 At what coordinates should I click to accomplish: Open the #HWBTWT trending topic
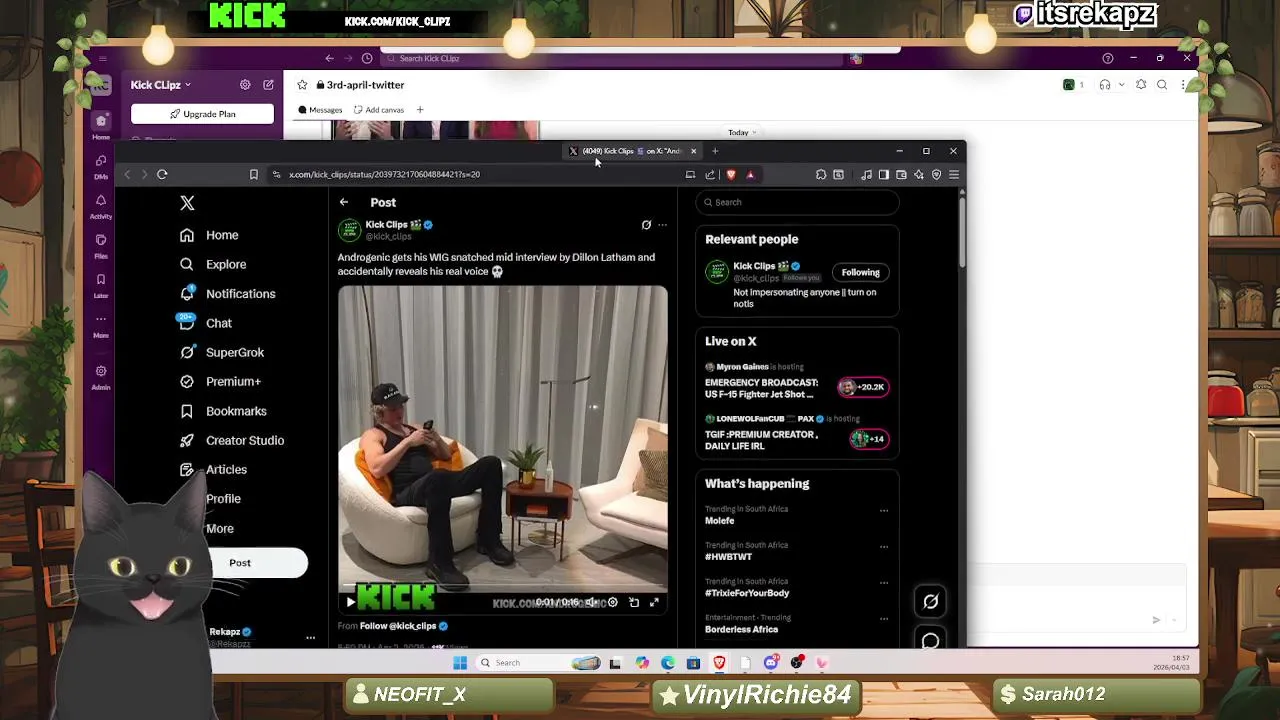[728, 557]
